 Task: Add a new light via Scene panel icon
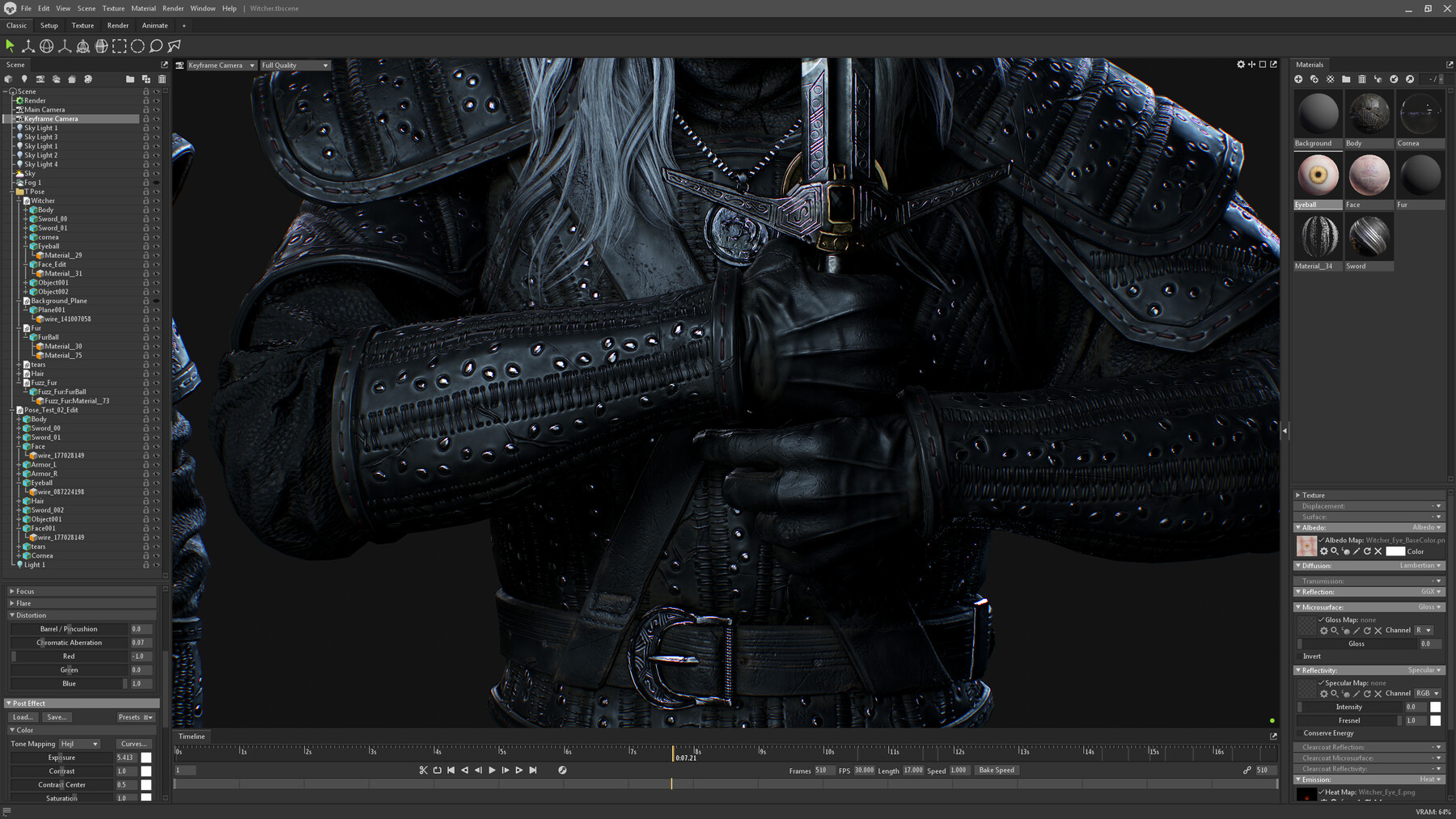pos(25,79)
